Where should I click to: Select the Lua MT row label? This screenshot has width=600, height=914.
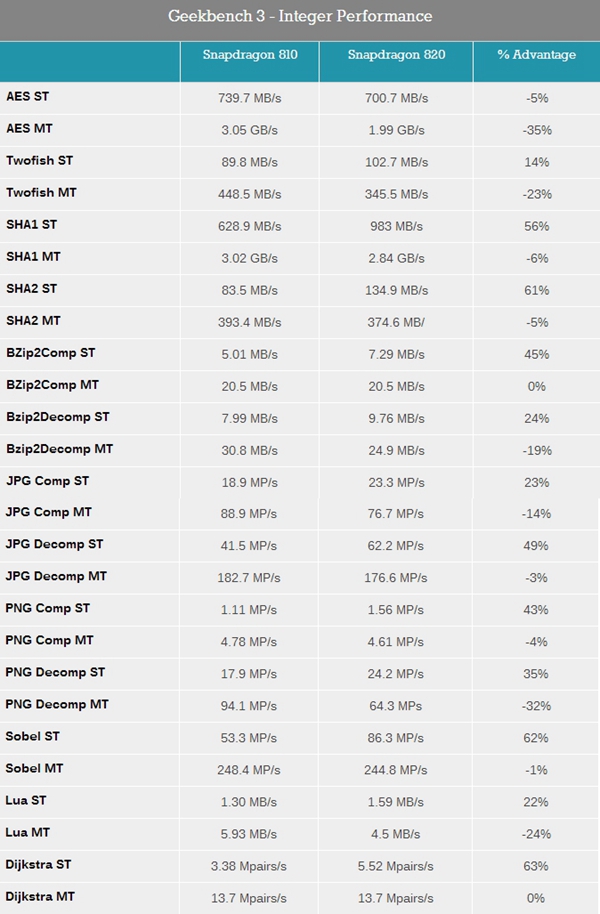(26, 833)
